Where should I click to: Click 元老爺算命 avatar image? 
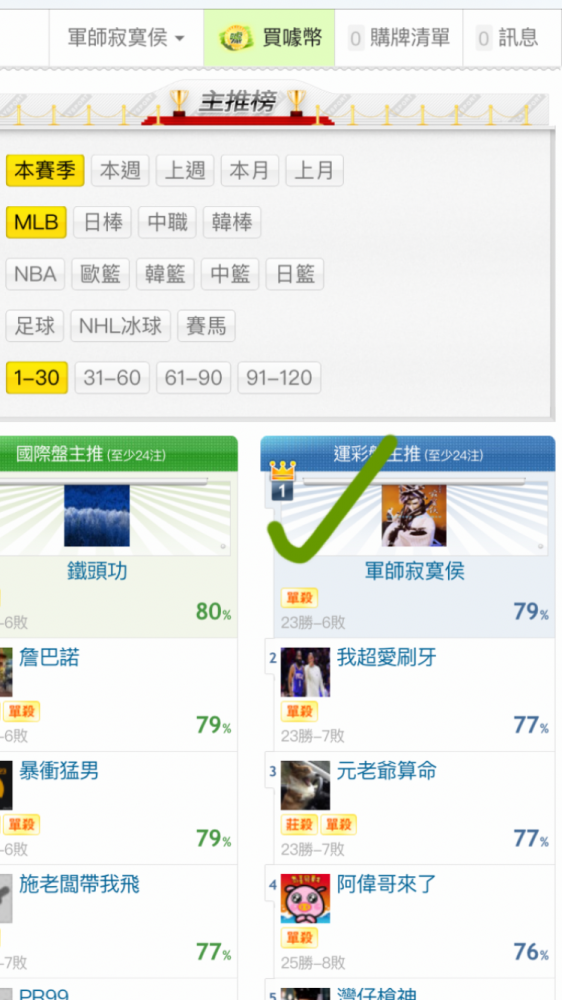[x=306, y=785]
